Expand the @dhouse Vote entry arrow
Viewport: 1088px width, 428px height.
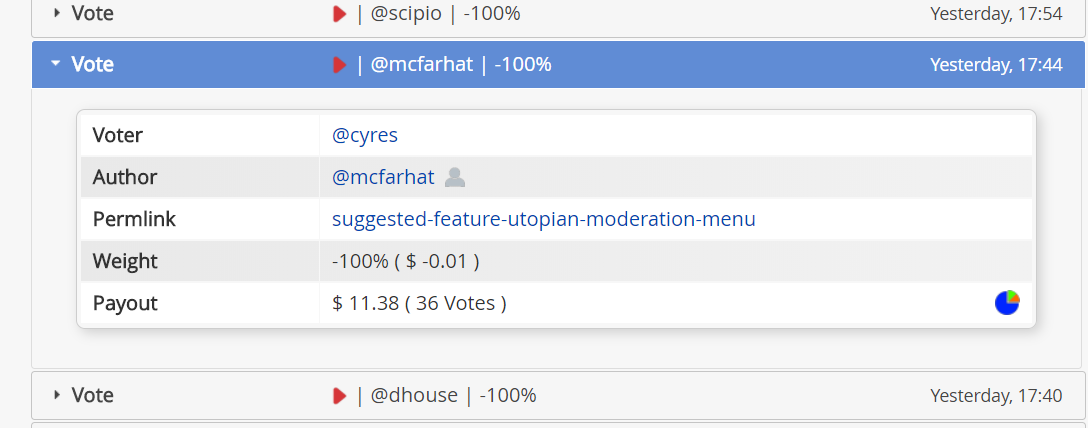click(x=57, y=395)
